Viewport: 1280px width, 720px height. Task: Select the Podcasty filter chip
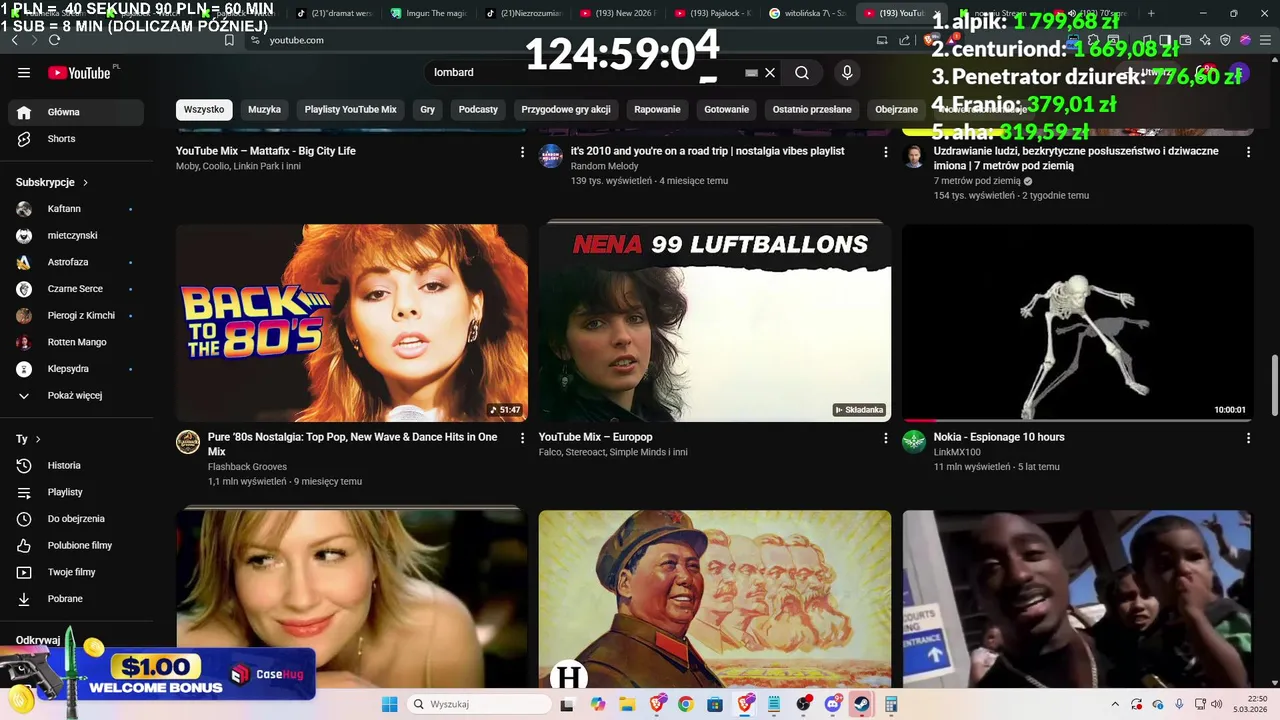point(478,110)
